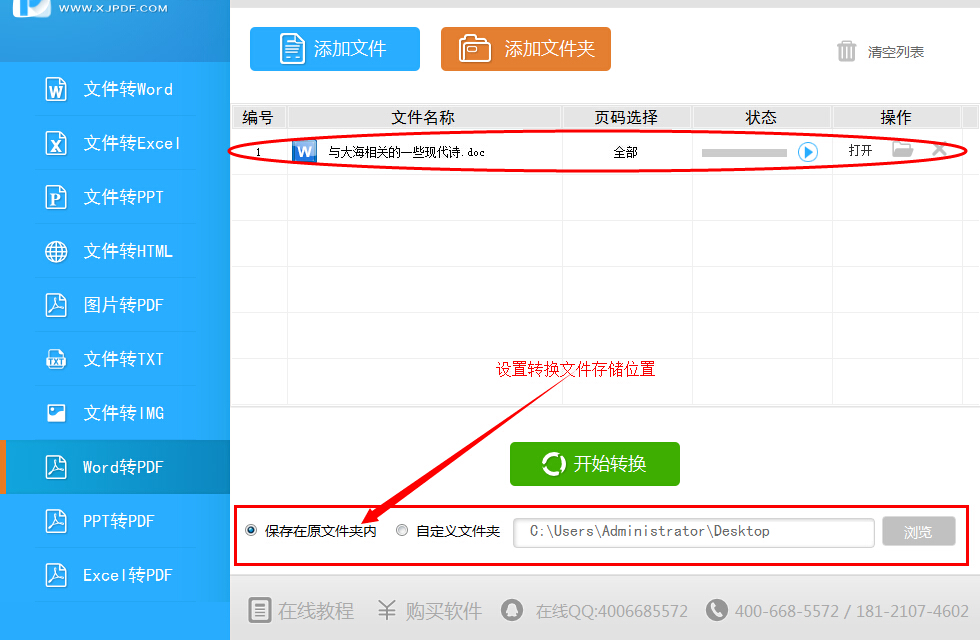This screenshot has height=640, width=980.
Task: Click the phone icon in footer
Action: point(716,610)
